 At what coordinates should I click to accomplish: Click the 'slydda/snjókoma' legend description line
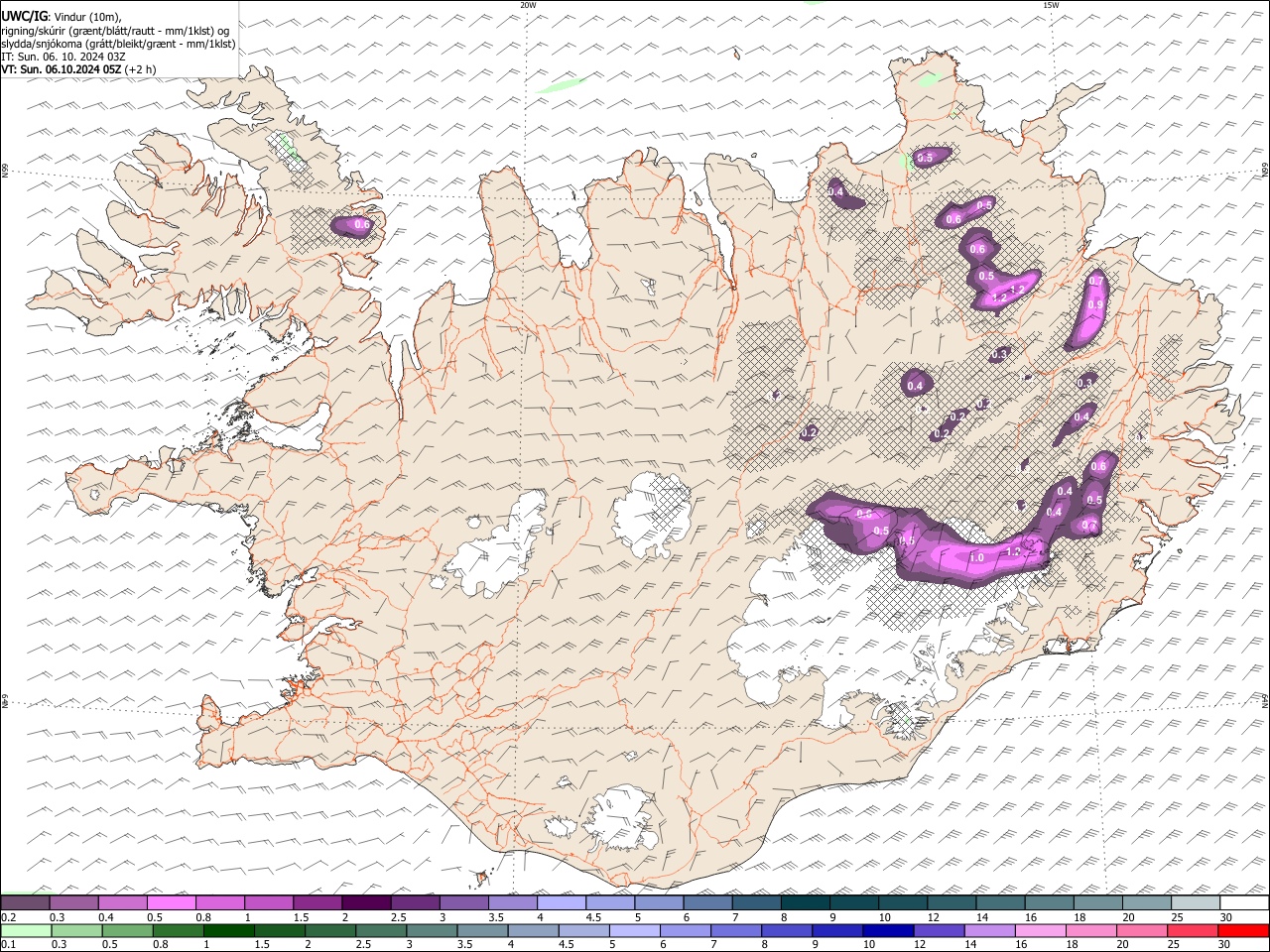pyautogui.click(x=118, y=43)
